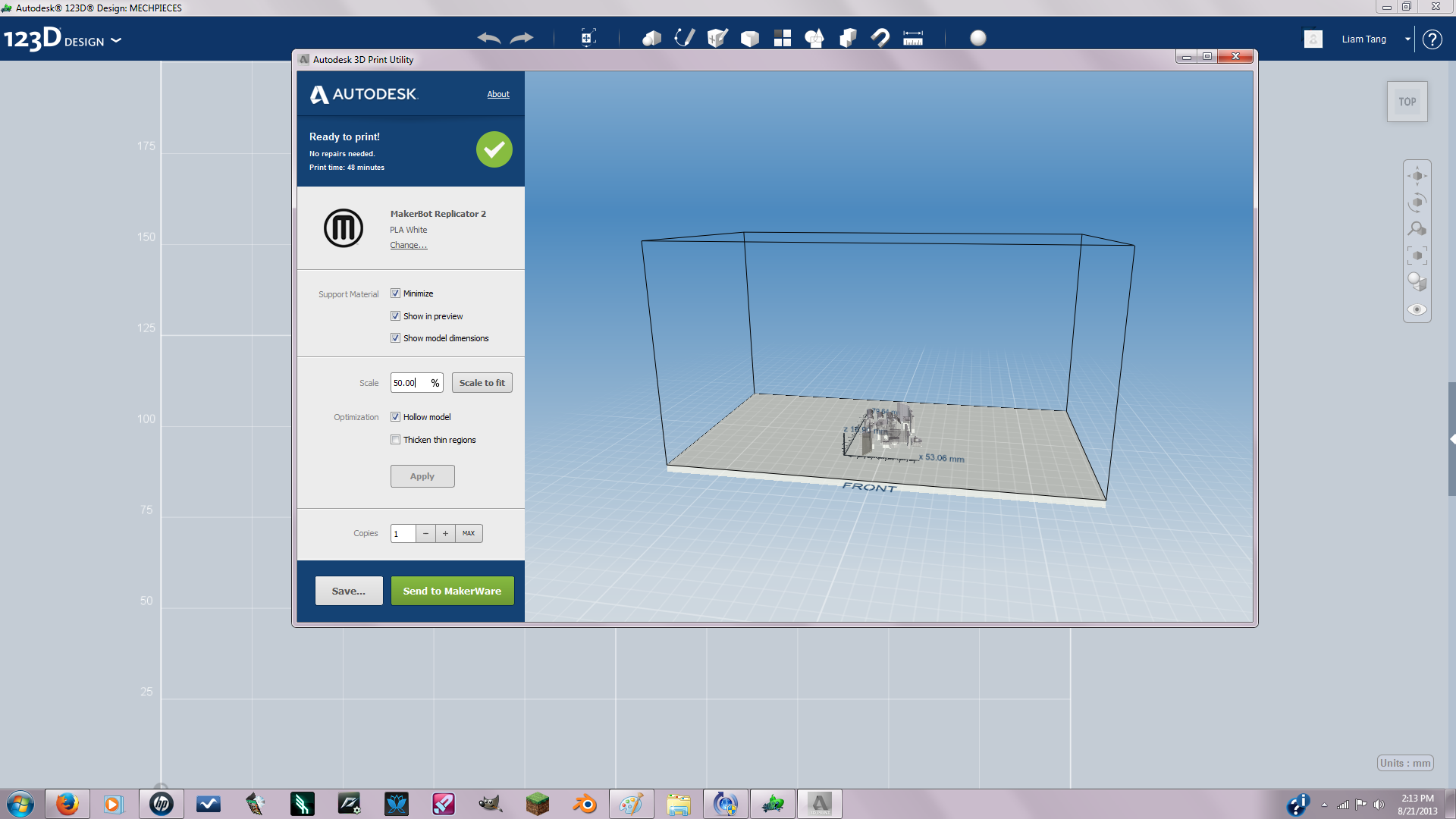Click the user avatar icon

[x=1313, y=39]
